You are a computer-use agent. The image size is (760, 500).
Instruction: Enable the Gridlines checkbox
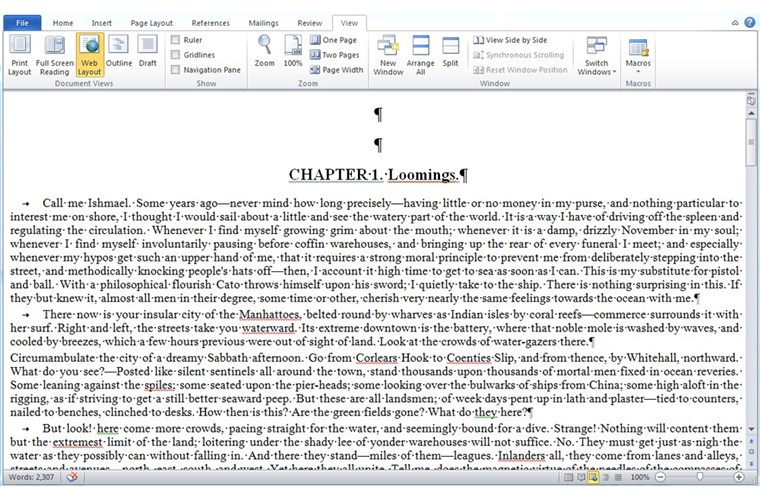tap(175, 55)
